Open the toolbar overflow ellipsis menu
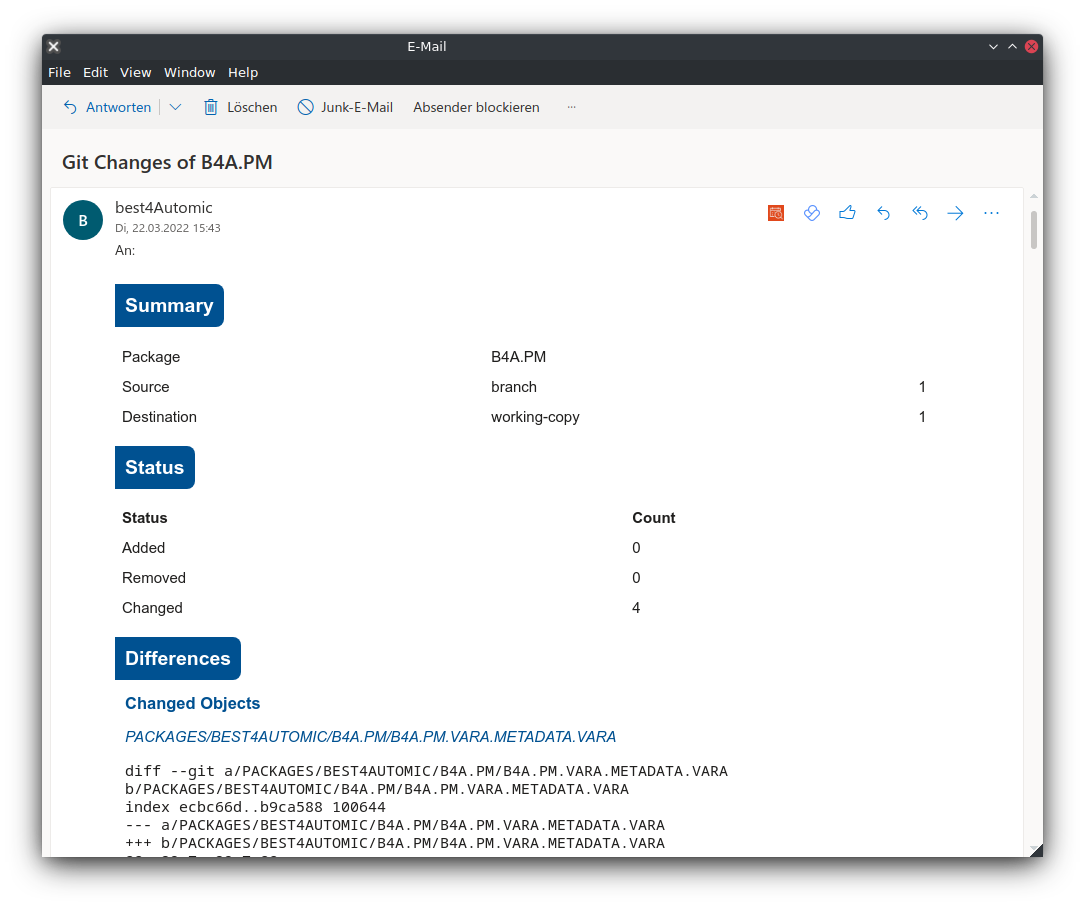This screenshot has height=907, width=1085. pos(571,107)
